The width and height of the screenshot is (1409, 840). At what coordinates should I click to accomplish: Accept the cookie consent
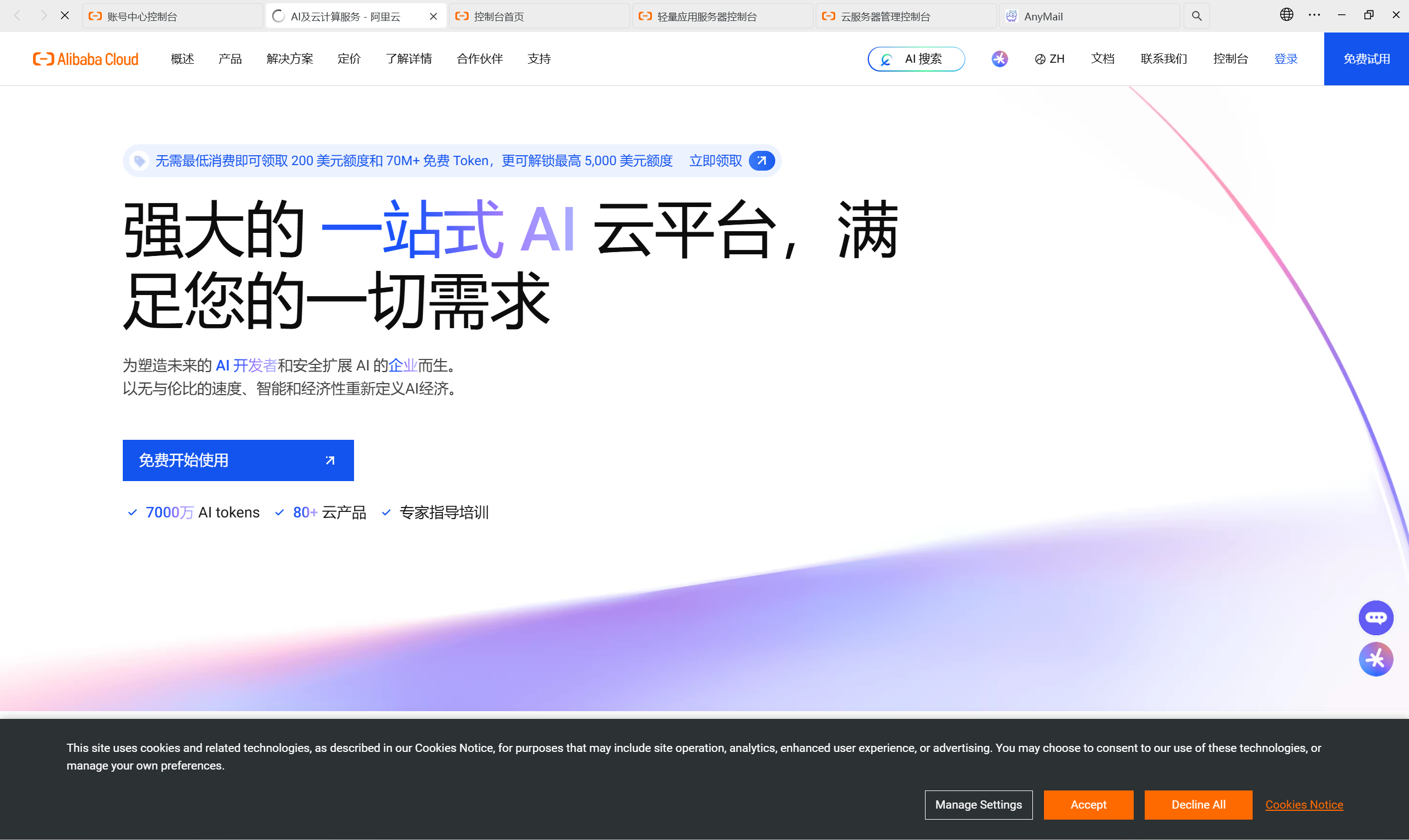(1087, 804)
